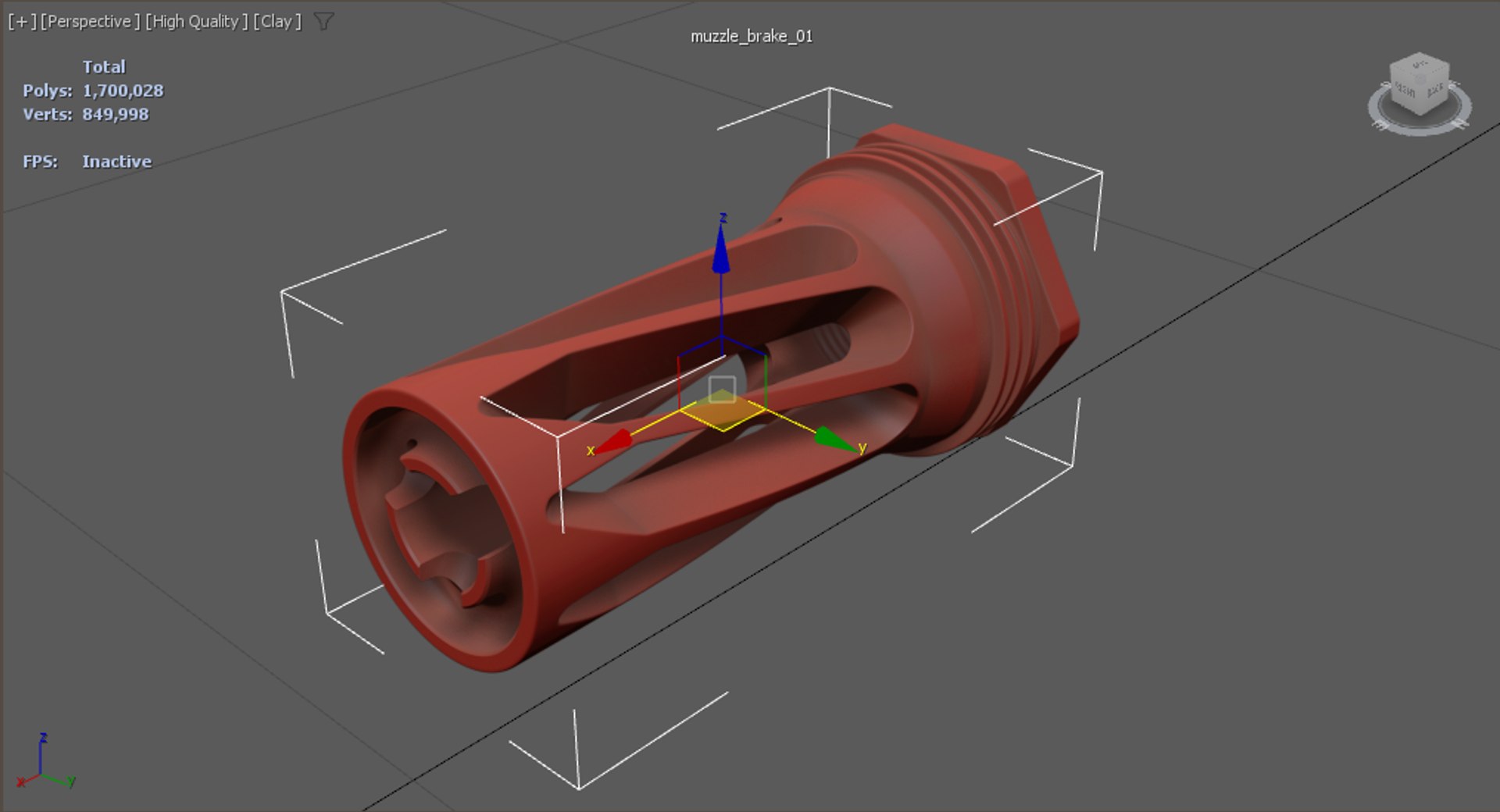The height and width of the screenshot is (812, 1500).
Task: Click the top face of the ViewCube
Action: (1420, 66)
